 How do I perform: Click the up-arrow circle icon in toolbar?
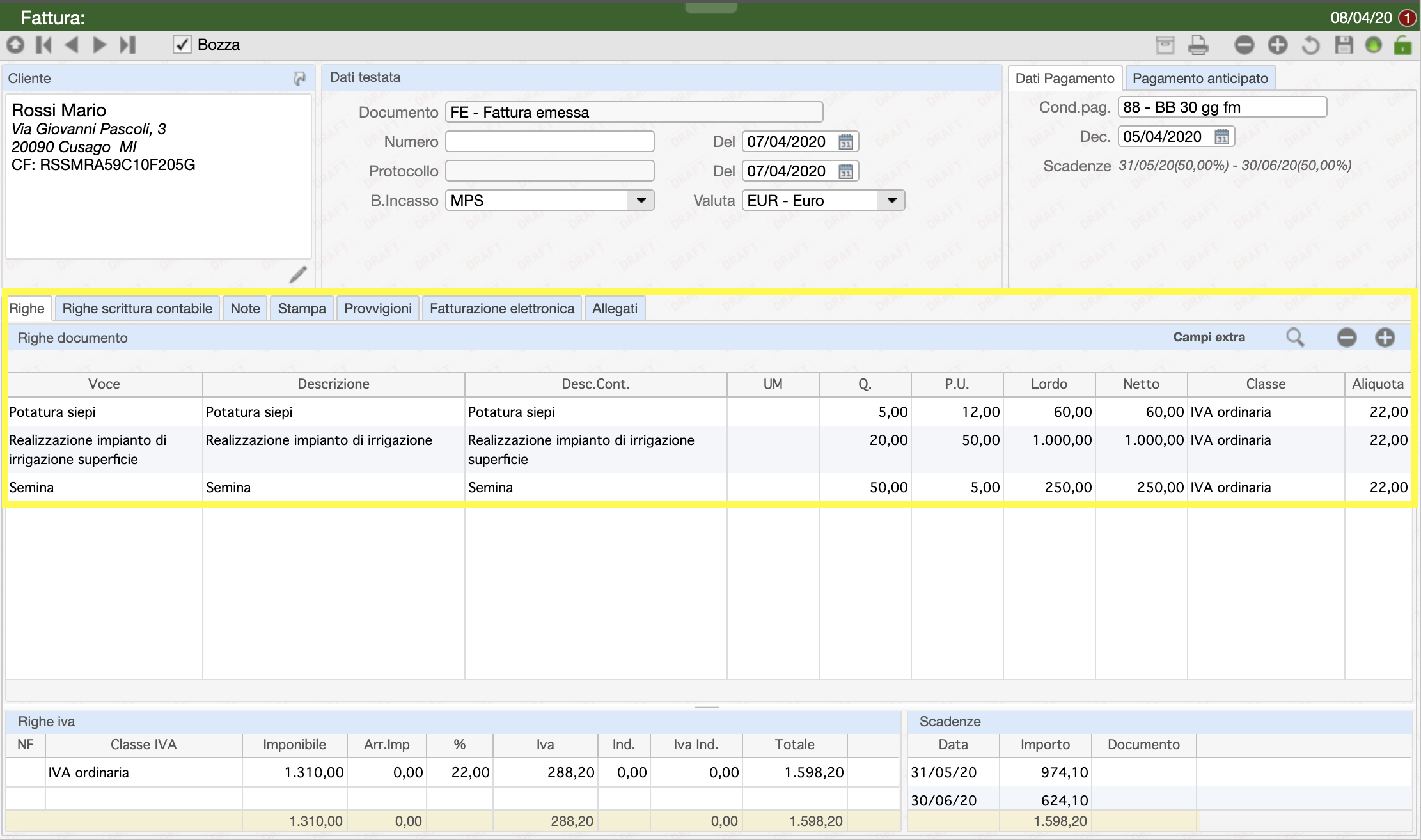point(15,45)
